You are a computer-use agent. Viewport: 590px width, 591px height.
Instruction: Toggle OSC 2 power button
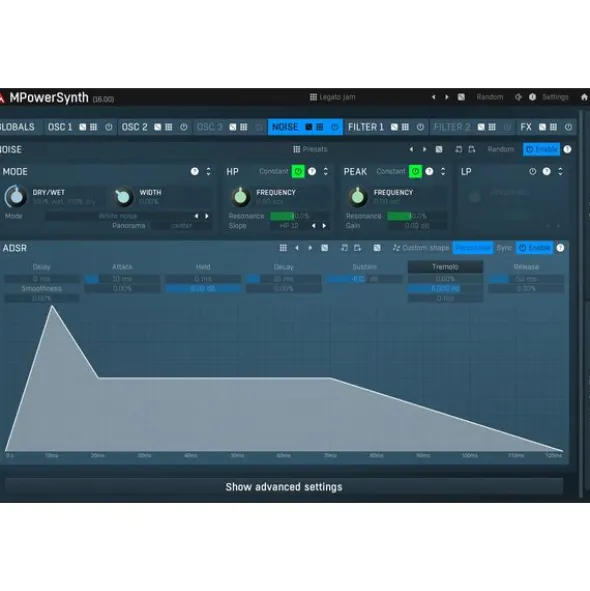184,127
